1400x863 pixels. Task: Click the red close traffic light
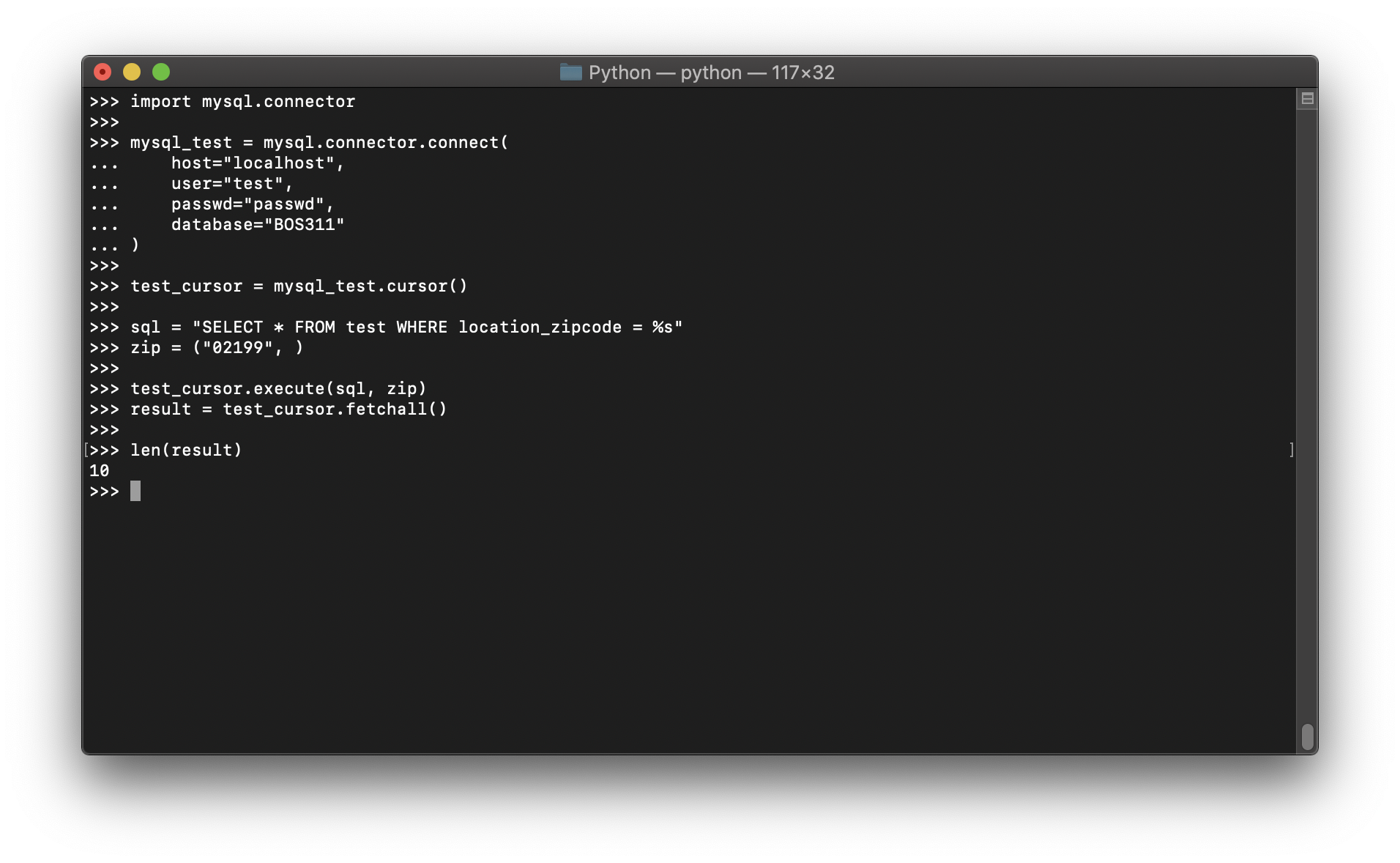pos(102,71)
